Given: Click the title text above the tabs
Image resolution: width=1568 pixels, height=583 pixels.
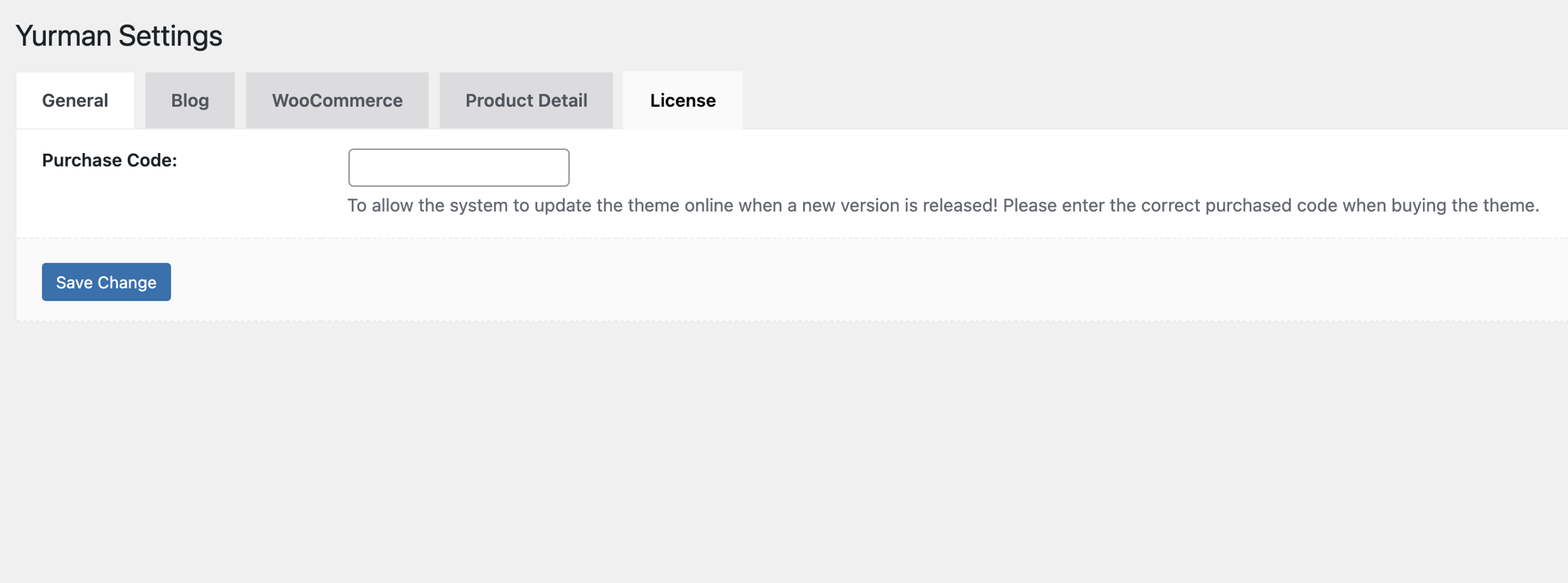Looking at the screenshot, I should click(x=119, y=36).
